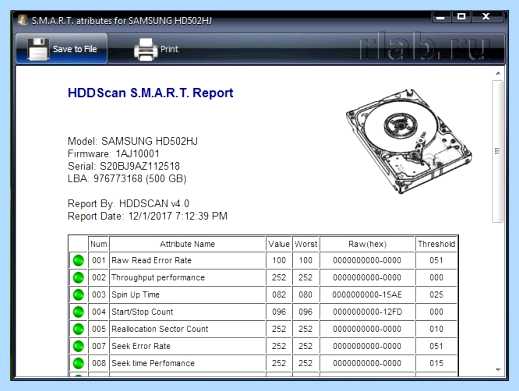519x391 pixels.
Task: Click Raw Read Error Rate attribute name
Action: [x=151, y=260]
